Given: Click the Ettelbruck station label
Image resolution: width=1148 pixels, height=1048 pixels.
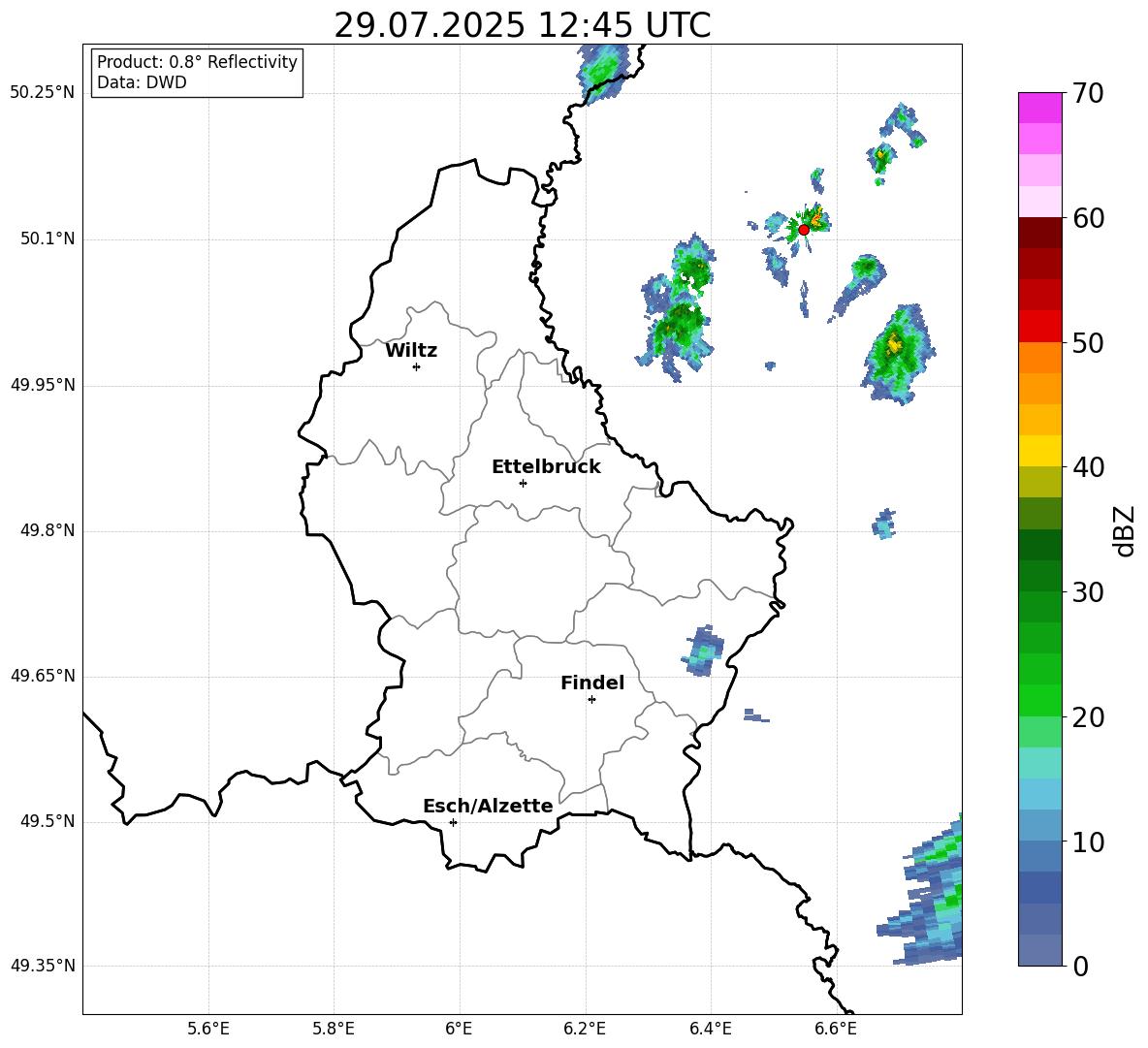Looking at the screenshot, I should click(546, 467).
